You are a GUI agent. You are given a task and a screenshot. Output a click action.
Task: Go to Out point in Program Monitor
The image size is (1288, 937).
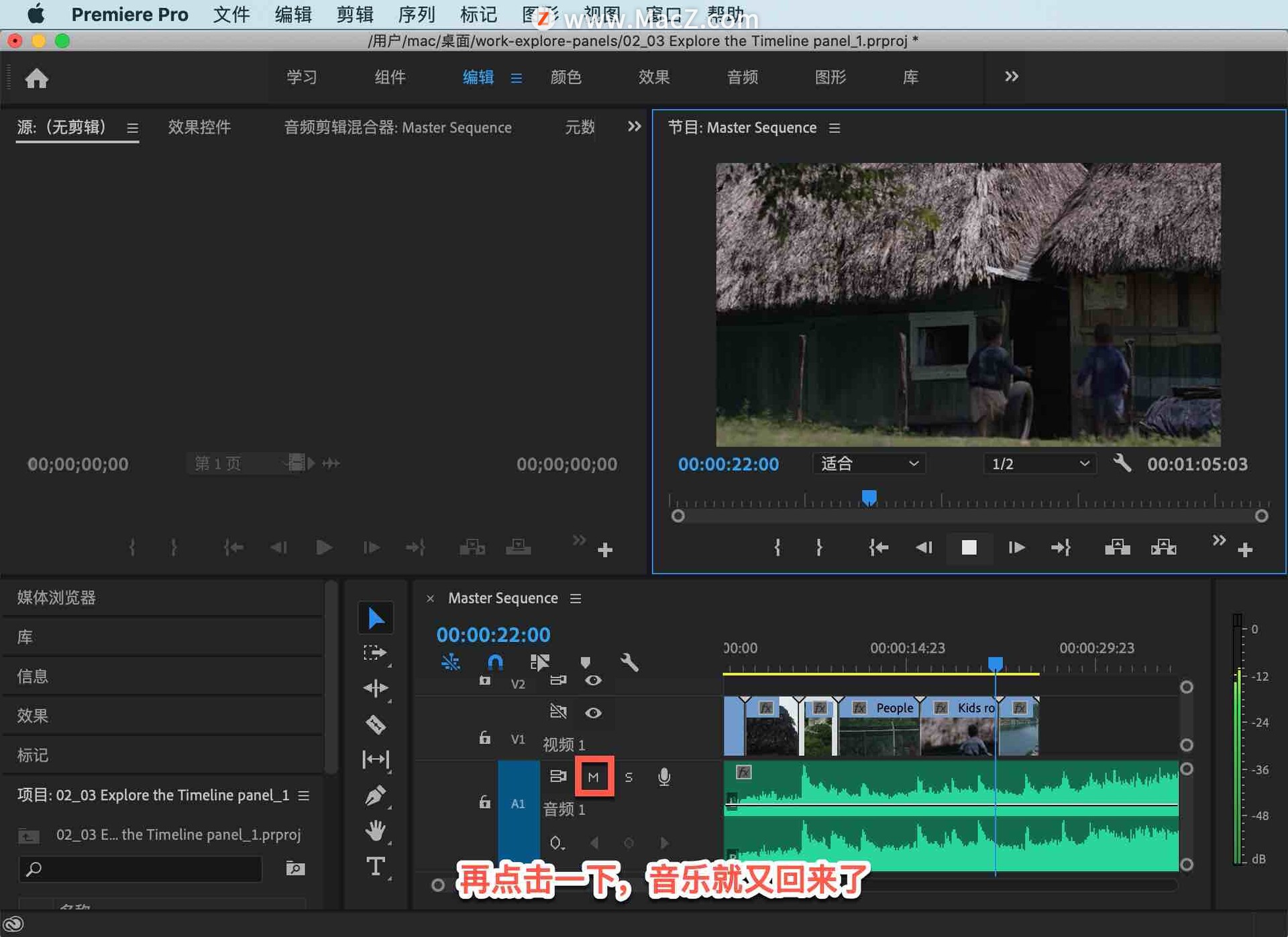[1061, 547]
